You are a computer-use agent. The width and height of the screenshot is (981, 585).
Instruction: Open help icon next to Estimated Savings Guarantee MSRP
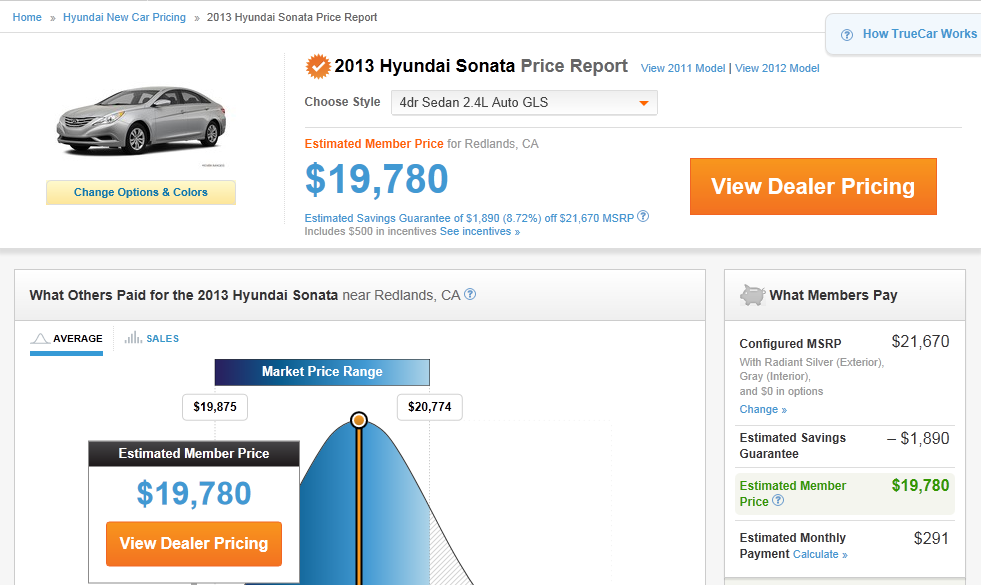coord(643,216)
